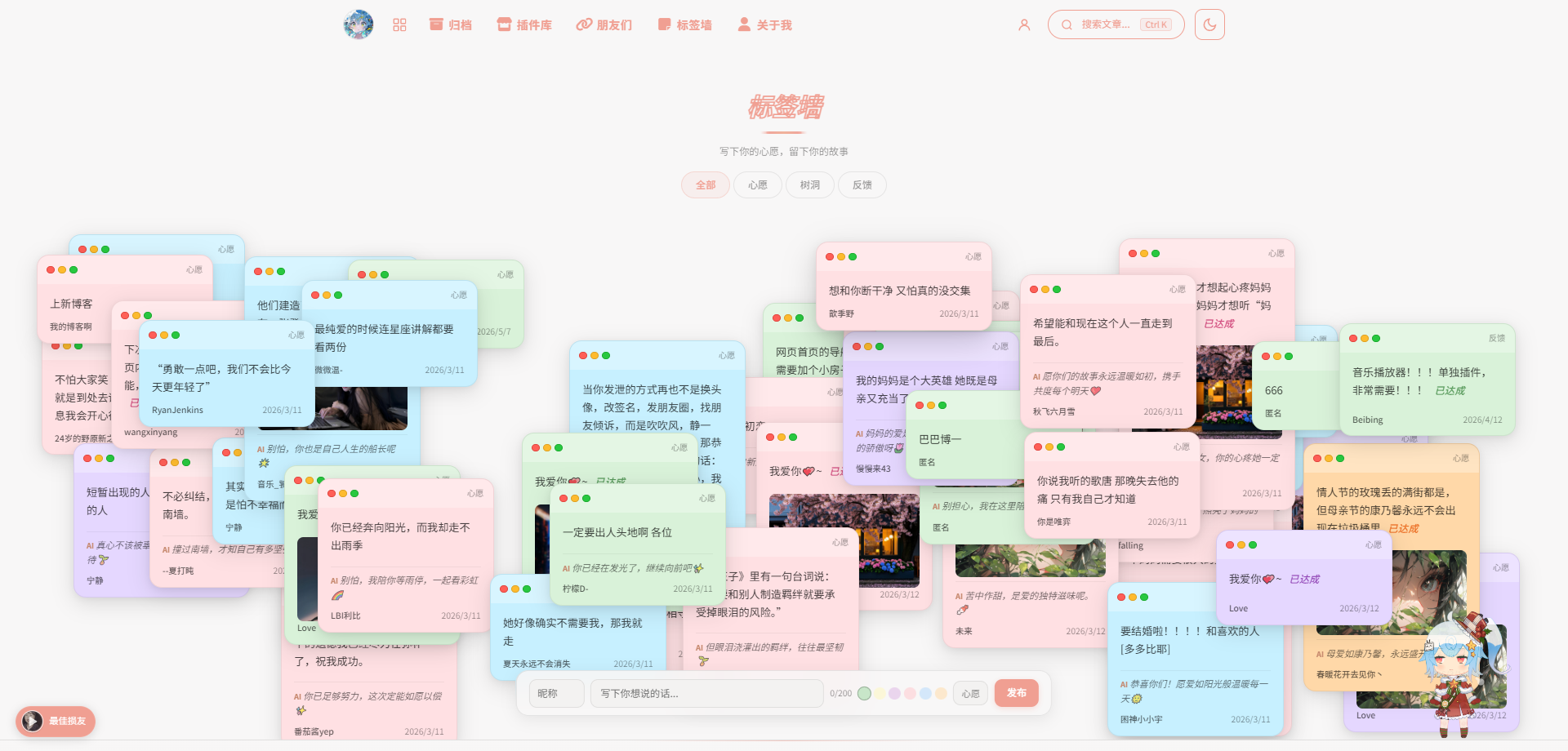Click the site avatar logo
The height and width of the screenshot is (751, 1568).
[x=359, y=24]
